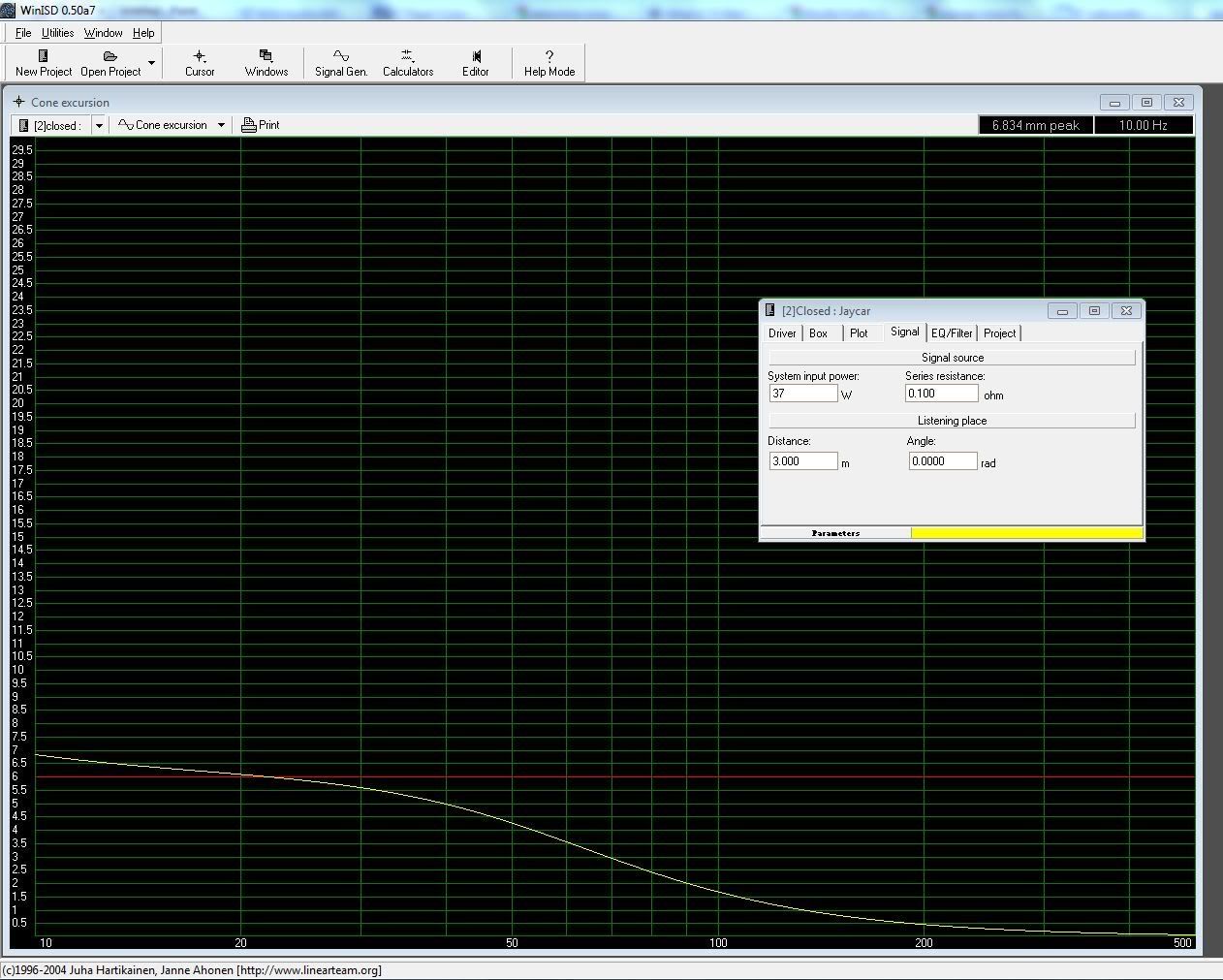Click the Cone excursion window title icon

point(18,102)
